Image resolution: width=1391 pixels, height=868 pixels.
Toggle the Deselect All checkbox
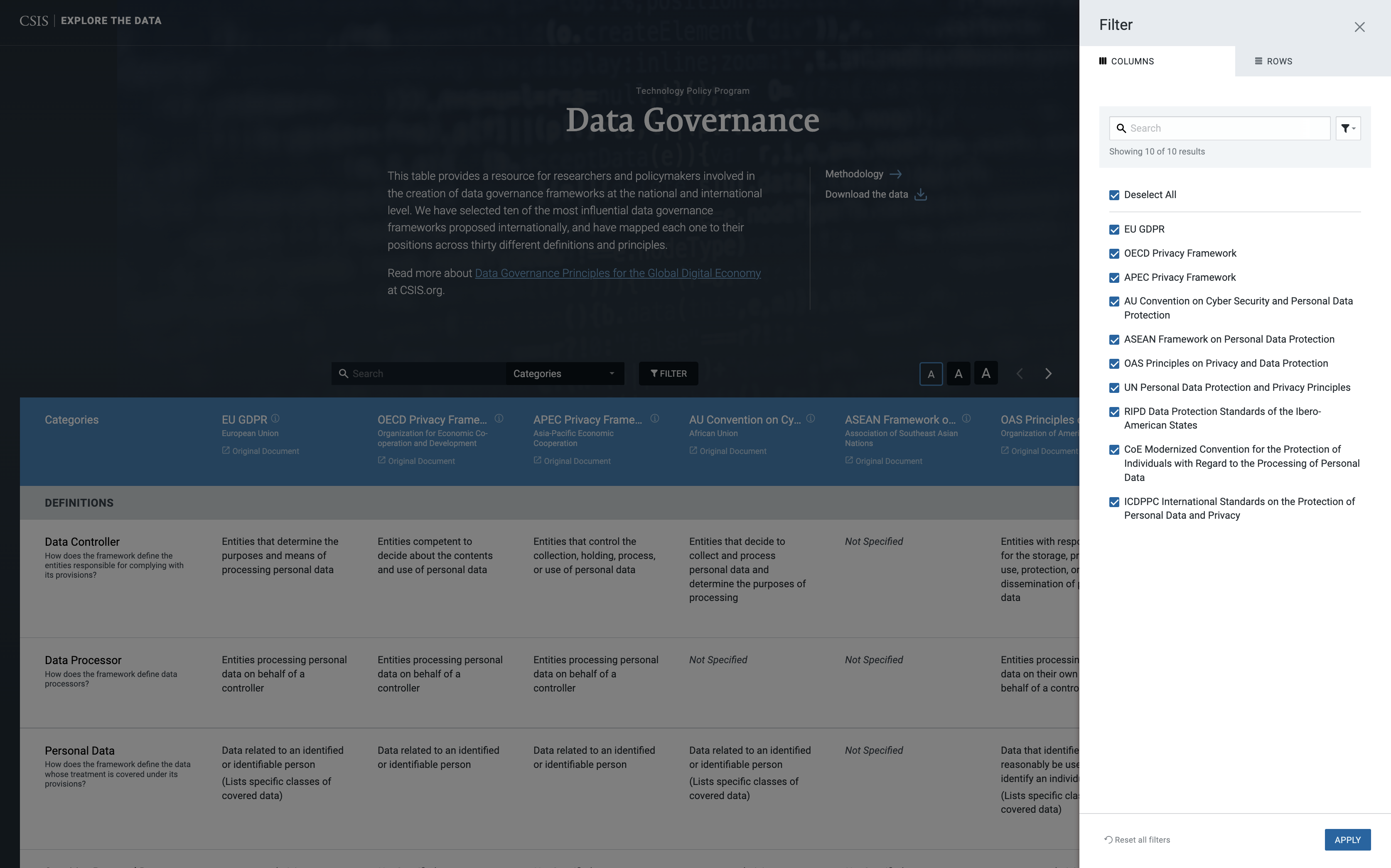pos(1114,195)
